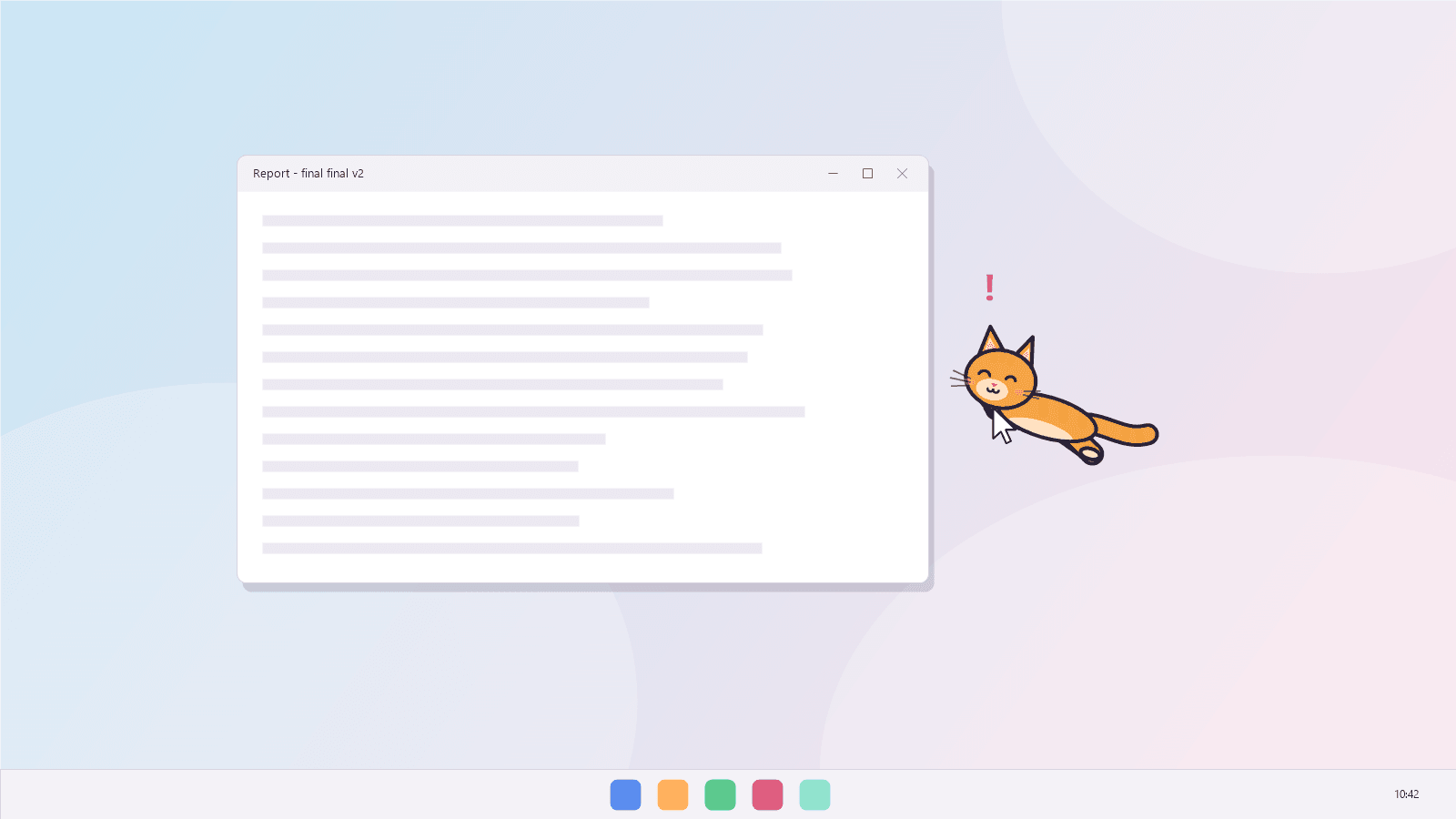Open the pink taskbar app icon
Image resolution: width=1456 pixels, height=819 pixels.
point(767,794)
